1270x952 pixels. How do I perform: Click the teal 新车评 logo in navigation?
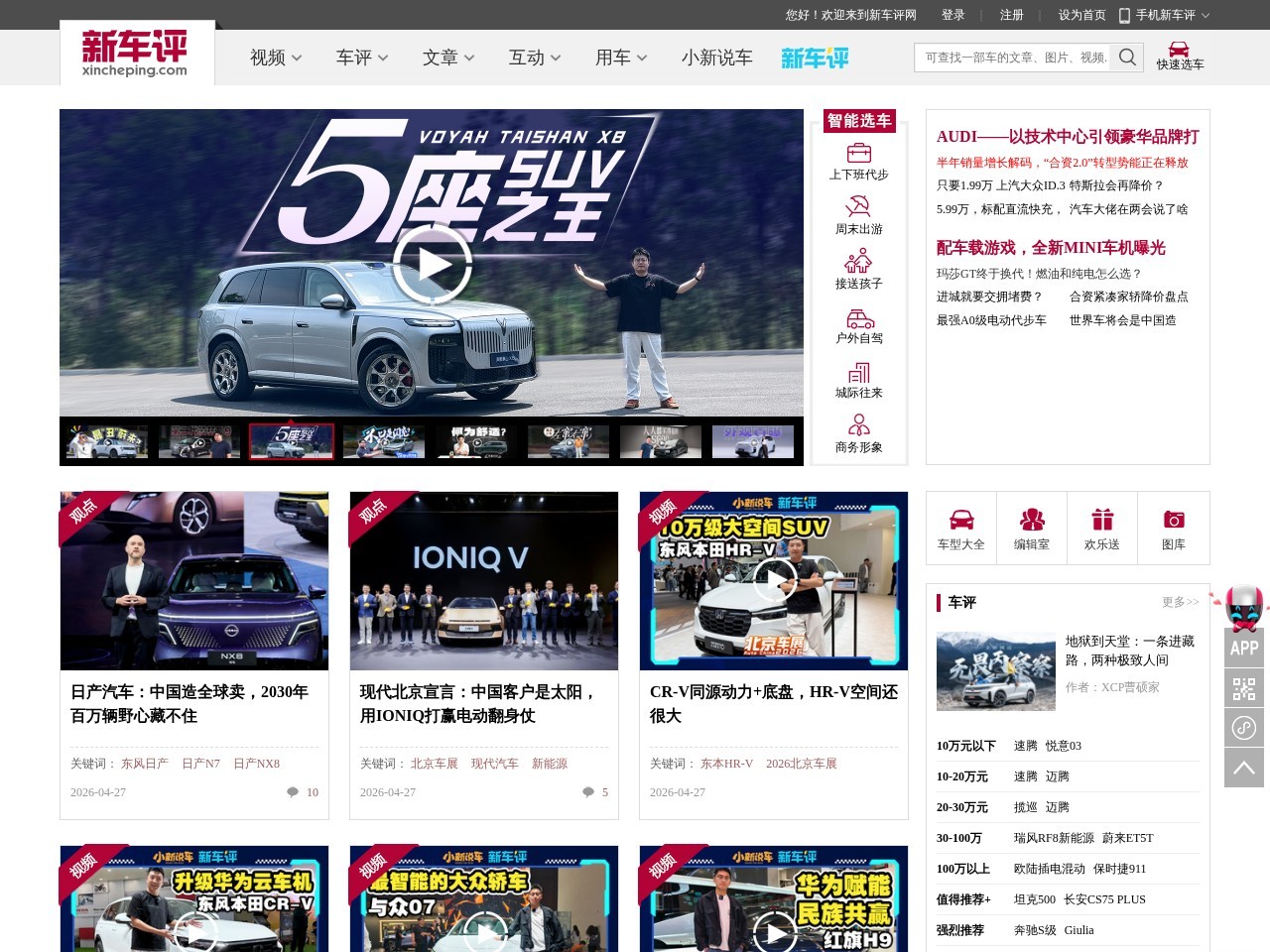pos(815,58)
